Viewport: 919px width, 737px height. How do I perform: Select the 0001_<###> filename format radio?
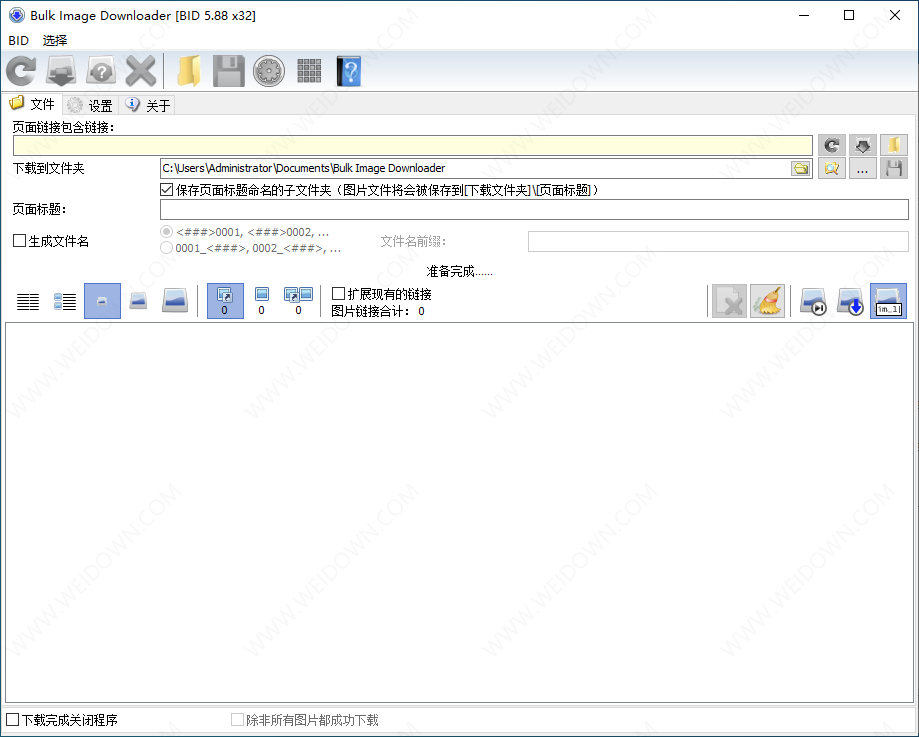pos(166,247)
